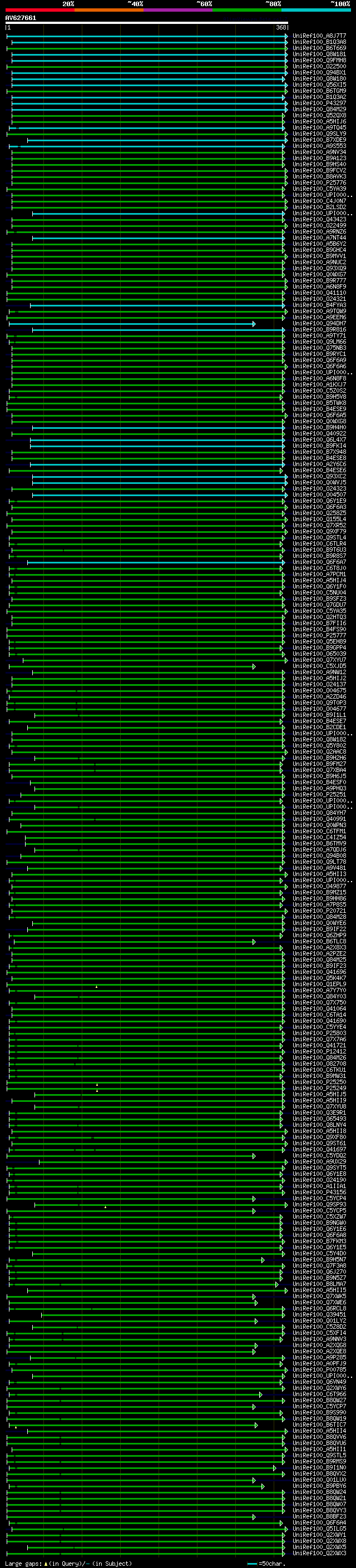This screenshot has width=356, height=1568.
Task: Click the white query bar under AV627661
Action: 147,23
